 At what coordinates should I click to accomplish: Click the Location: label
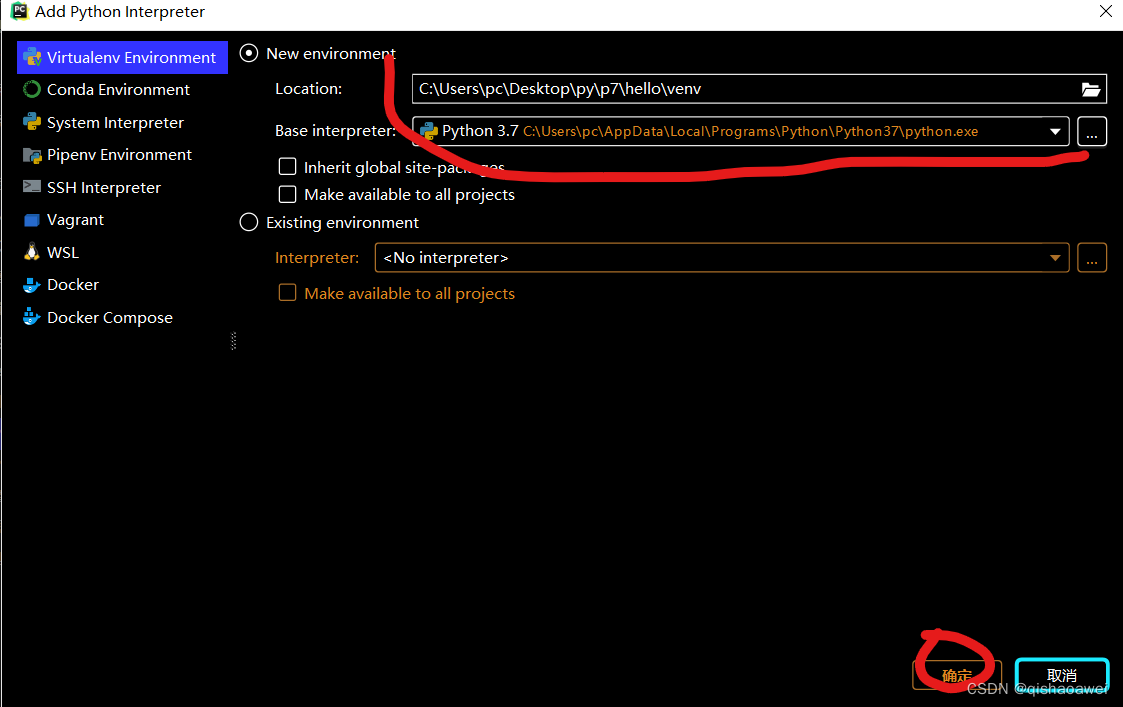tap(309, 89)
